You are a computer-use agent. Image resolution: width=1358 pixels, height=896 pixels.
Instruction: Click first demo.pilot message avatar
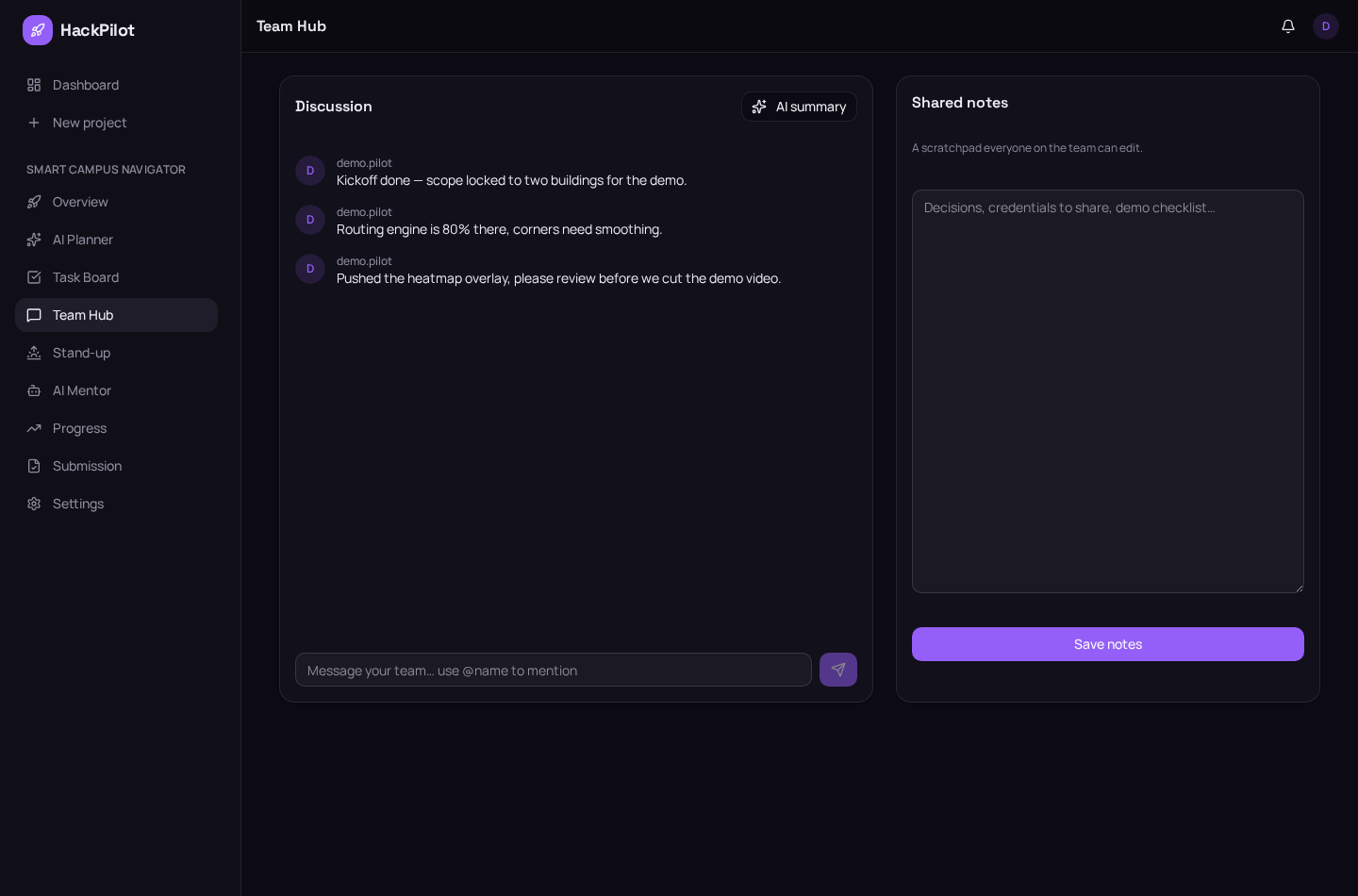point(310,171)
